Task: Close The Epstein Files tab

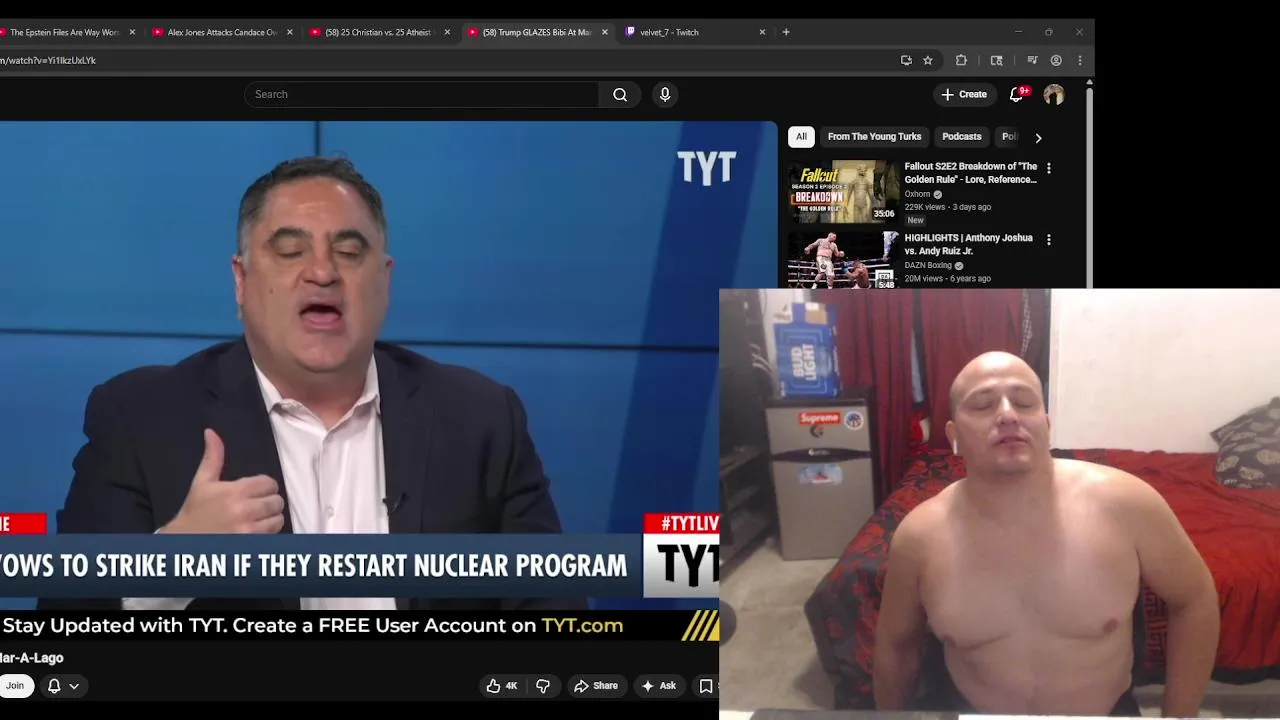Action: pyautogui.click(x=132, y=32)
